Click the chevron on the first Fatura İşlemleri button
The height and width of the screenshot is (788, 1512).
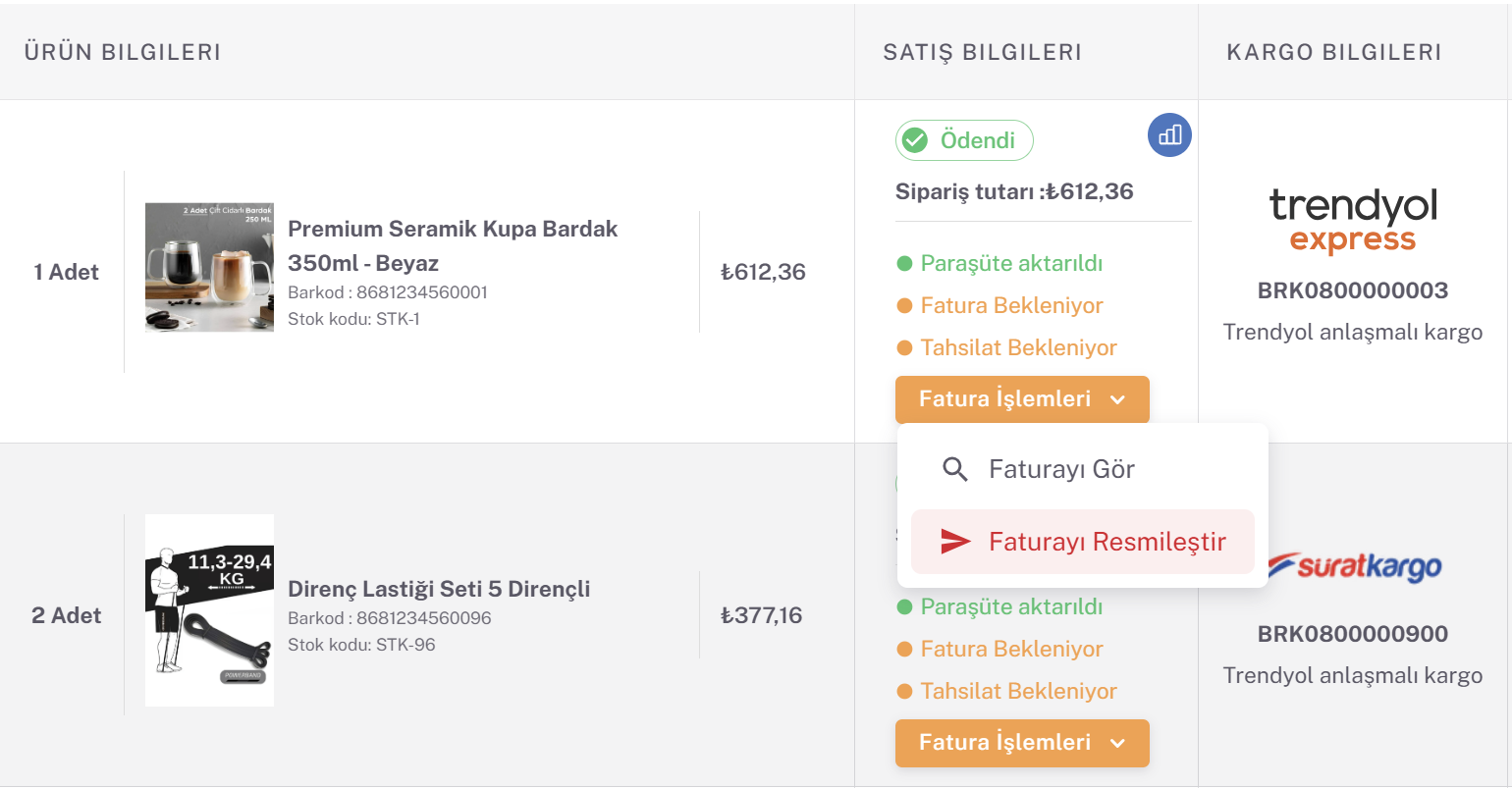(1117, 399)
